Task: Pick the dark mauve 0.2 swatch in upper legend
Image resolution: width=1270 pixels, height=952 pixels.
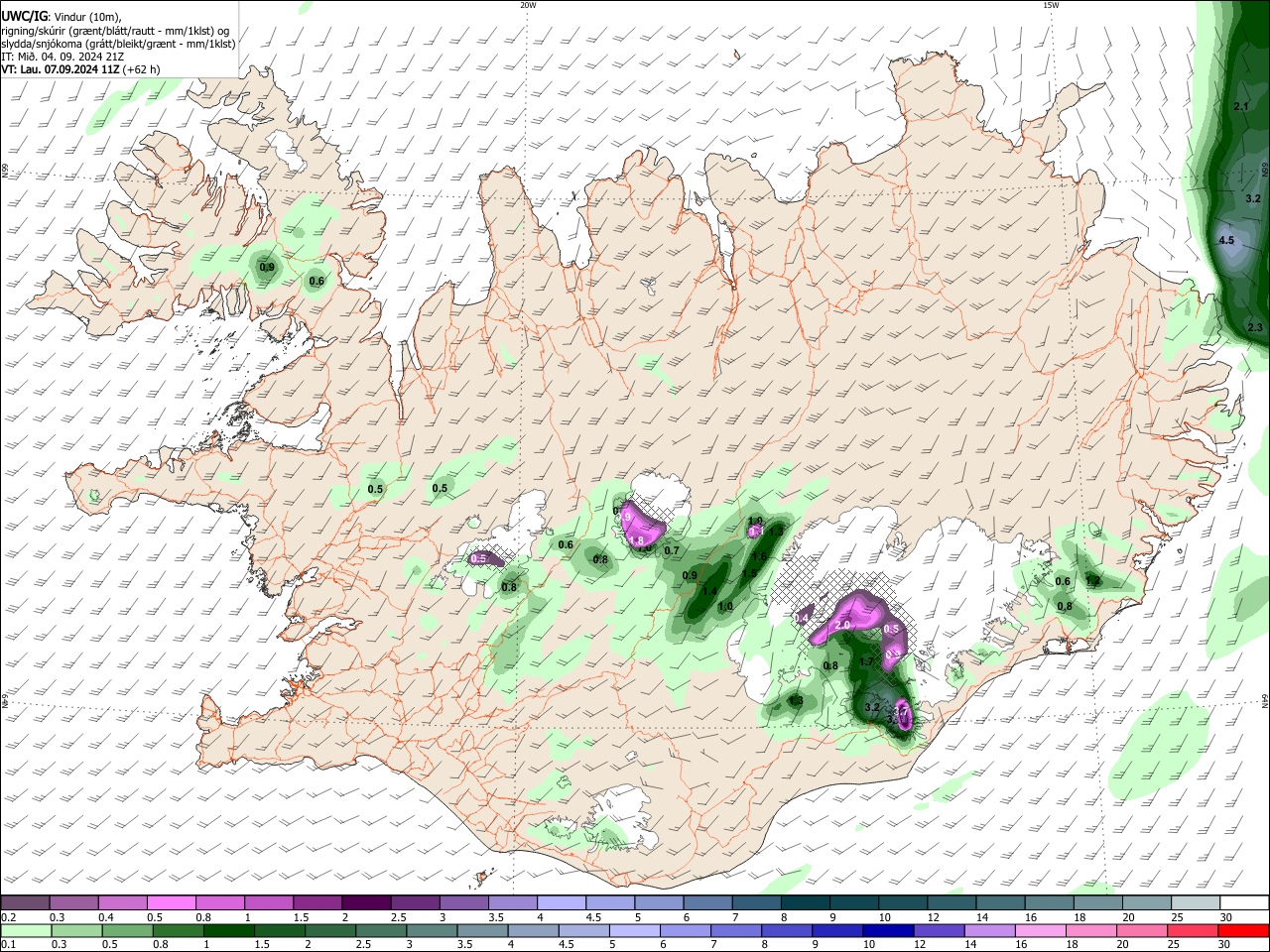Action: [x=25, y=902]
